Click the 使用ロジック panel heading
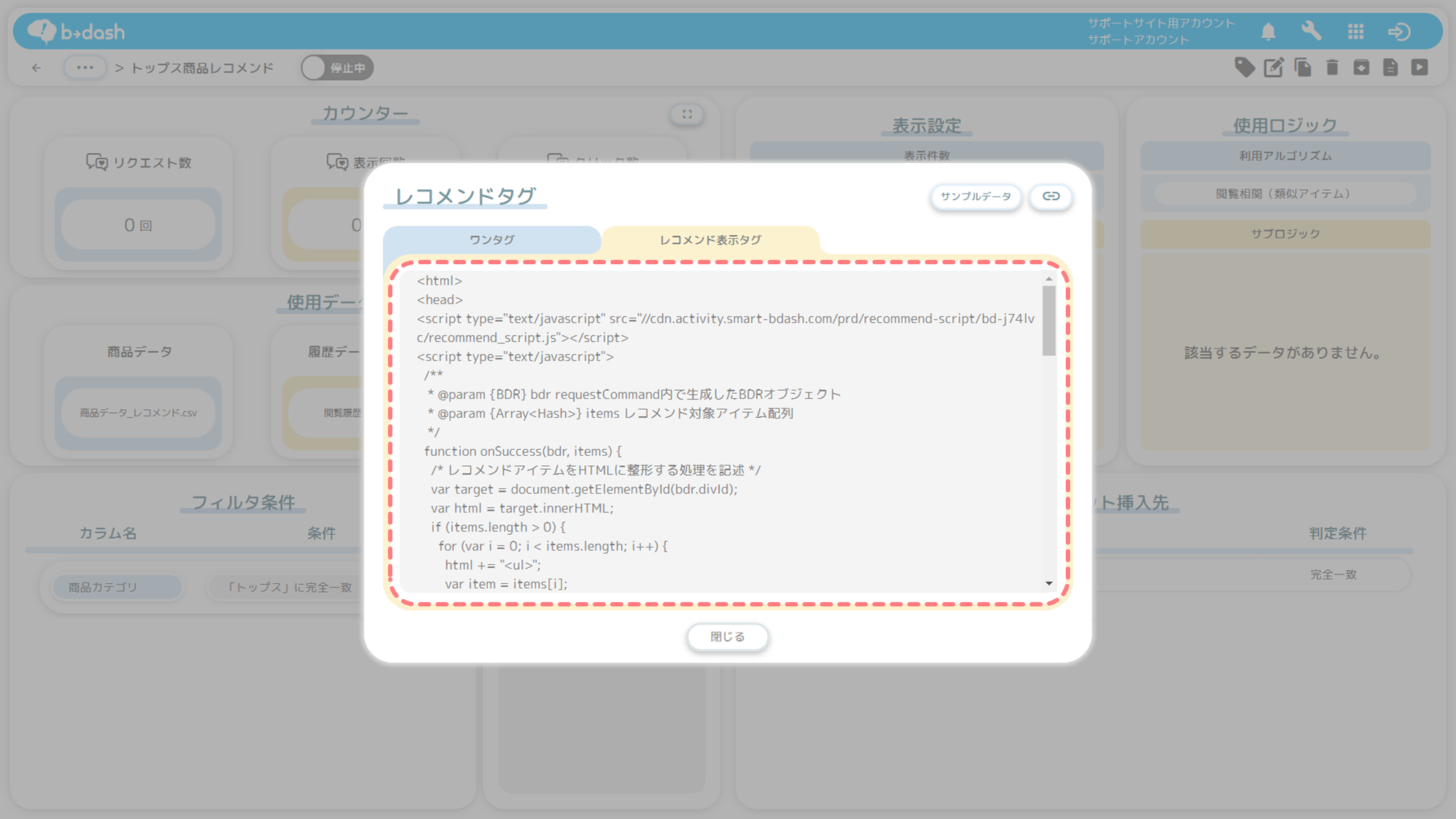 [1286, 125]
